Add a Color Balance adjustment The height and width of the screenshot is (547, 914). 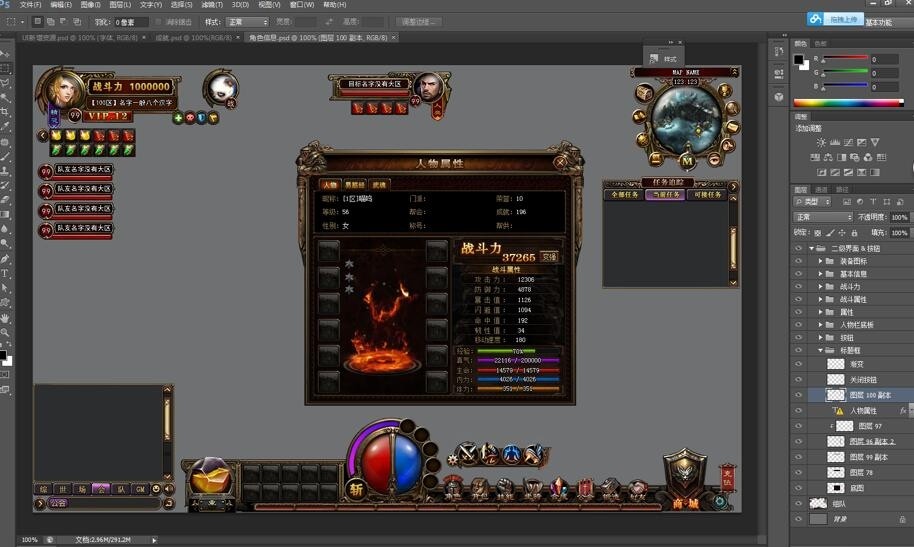[828, 157]
